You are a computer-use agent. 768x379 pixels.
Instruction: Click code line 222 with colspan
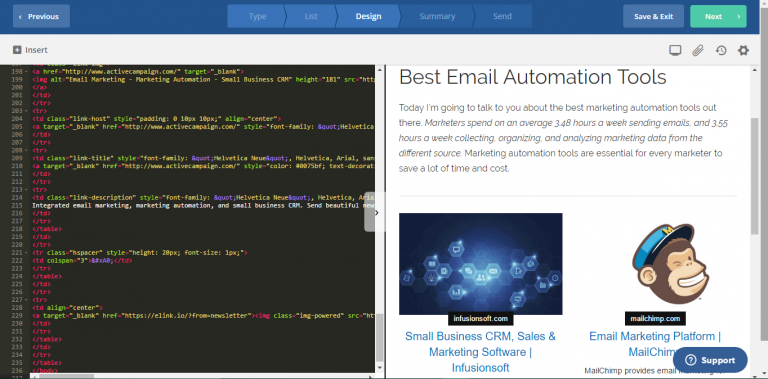(82, 261)
